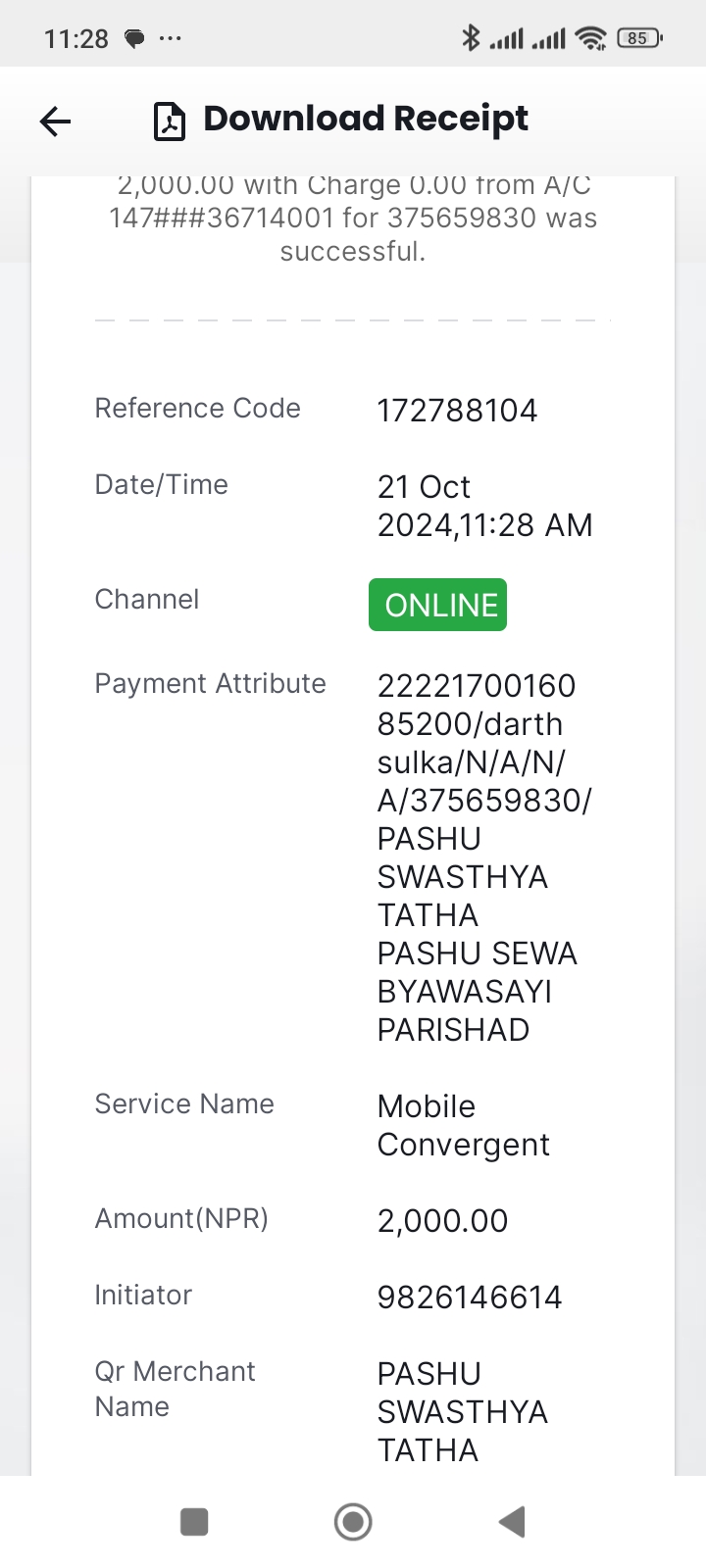
Task: Tap the Mobile Convergent service name
Action: (463, 1125)
